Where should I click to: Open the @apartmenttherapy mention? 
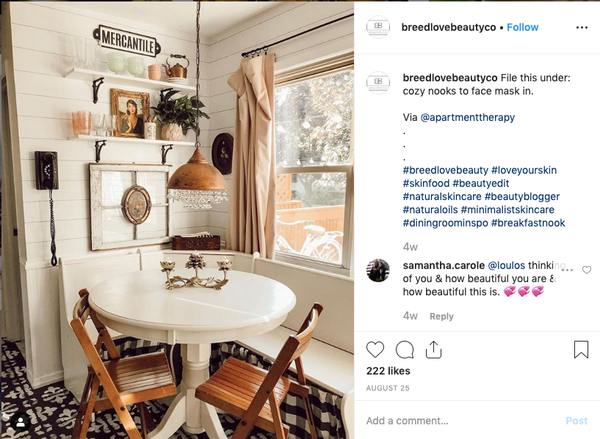[x=467, y=117]
